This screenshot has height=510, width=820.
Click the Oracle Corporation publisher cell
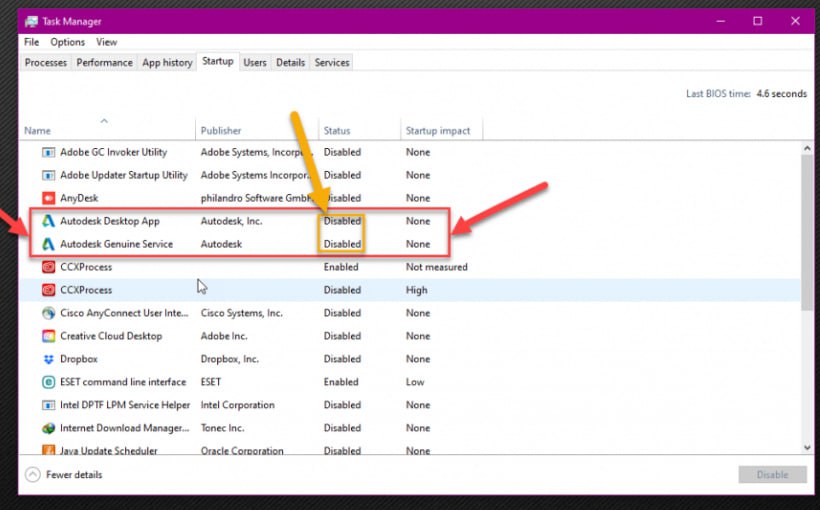(242, 451)
